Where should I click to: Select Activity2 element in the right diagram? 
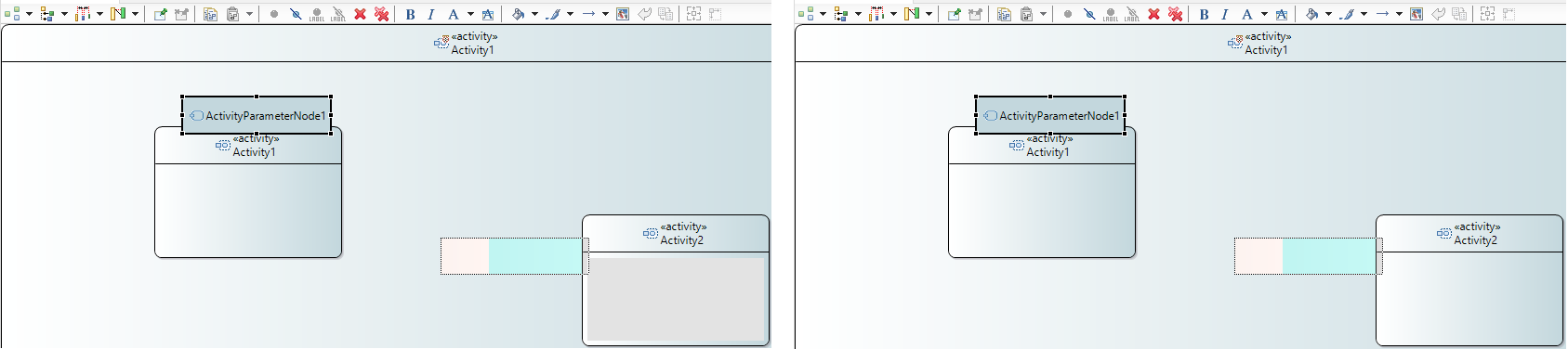point(1469,280)
